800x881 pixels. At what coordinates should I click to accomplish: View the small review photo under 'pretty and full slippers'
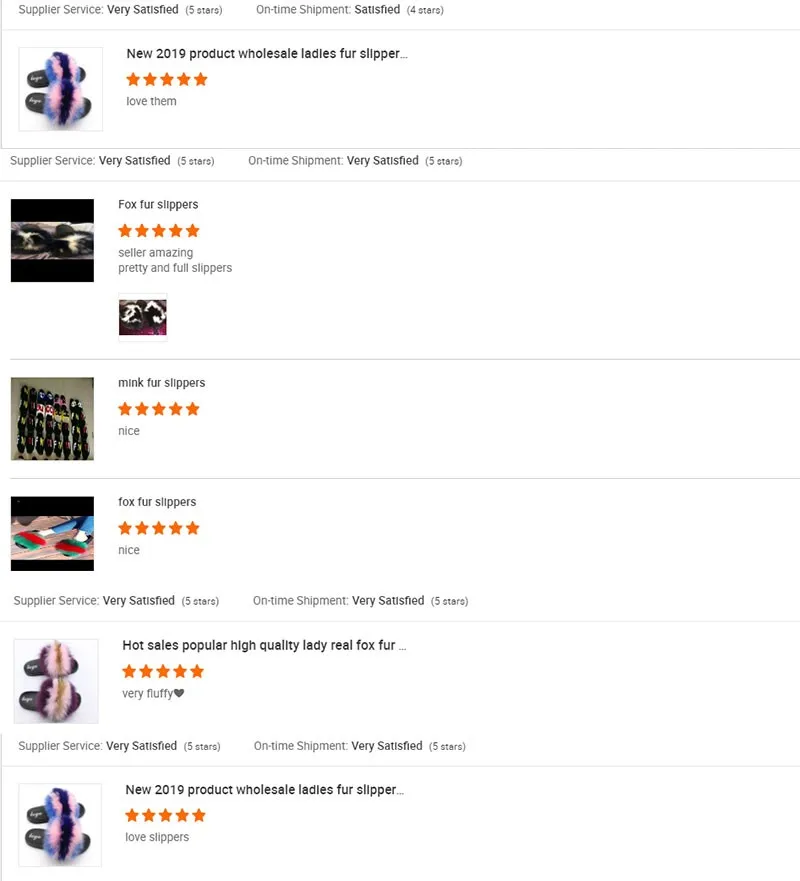143,317
